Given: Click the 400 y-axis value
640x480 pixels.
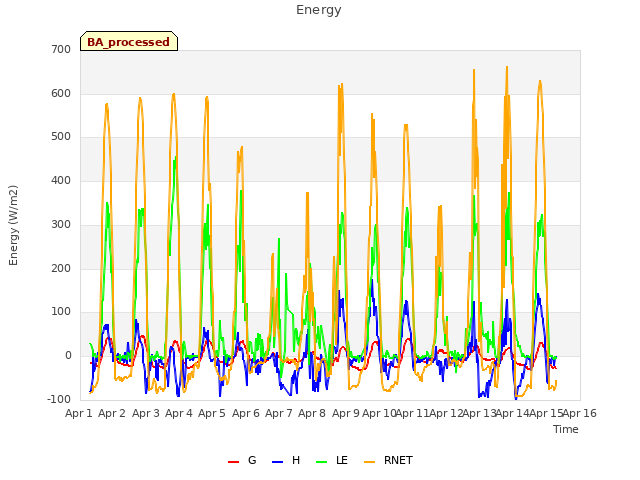Looking at the screenshot, I should click(x=61, y=180).
